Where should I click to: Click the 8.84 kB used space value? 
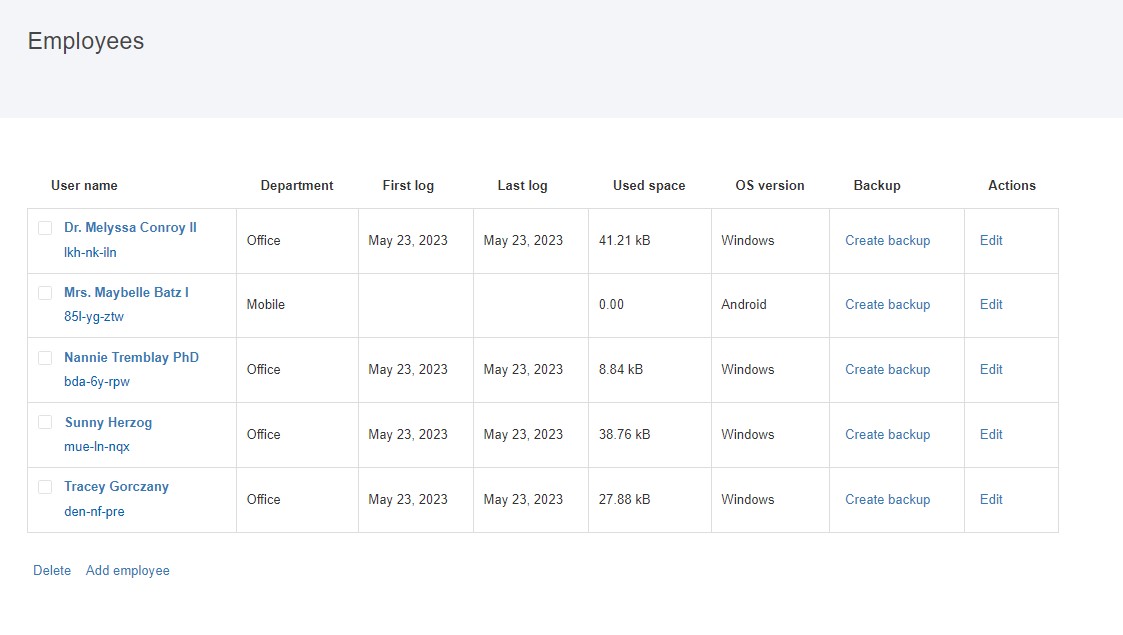[621, 369]
